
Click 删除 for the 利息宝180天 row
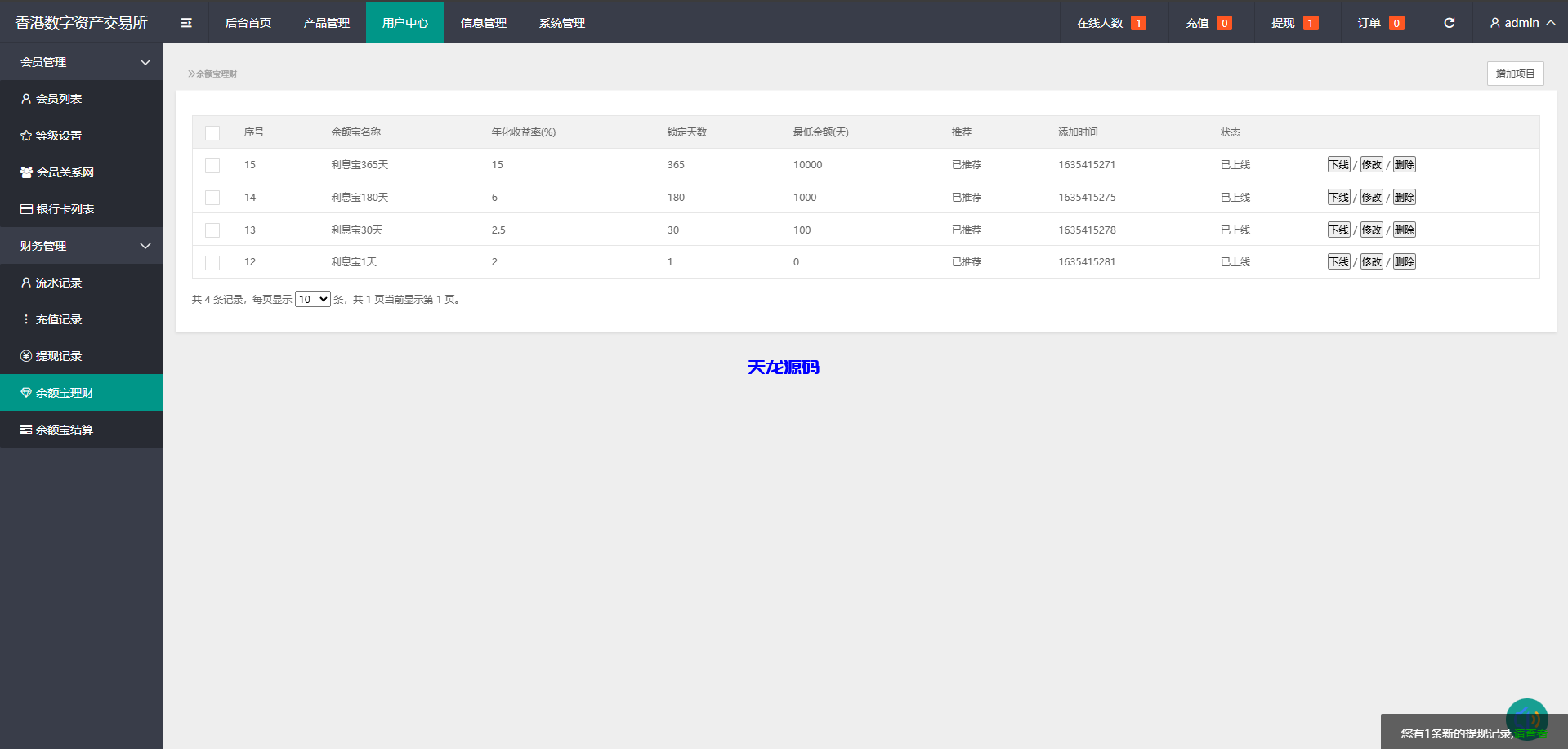(1404, 198)
